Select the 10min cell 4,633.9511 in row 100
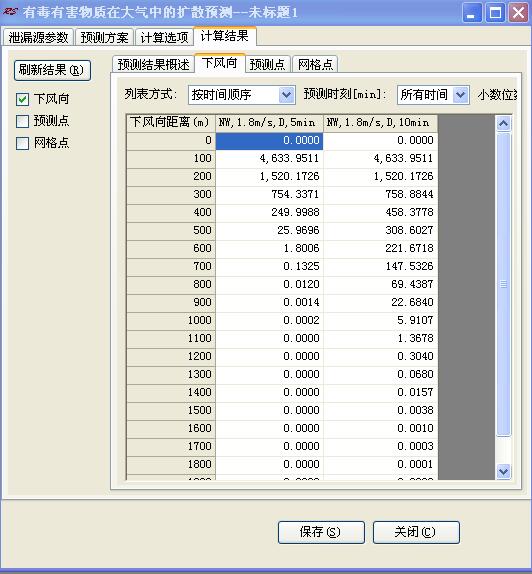The width and height of the screenshot is (532, 574). click(x=380, y=159)
